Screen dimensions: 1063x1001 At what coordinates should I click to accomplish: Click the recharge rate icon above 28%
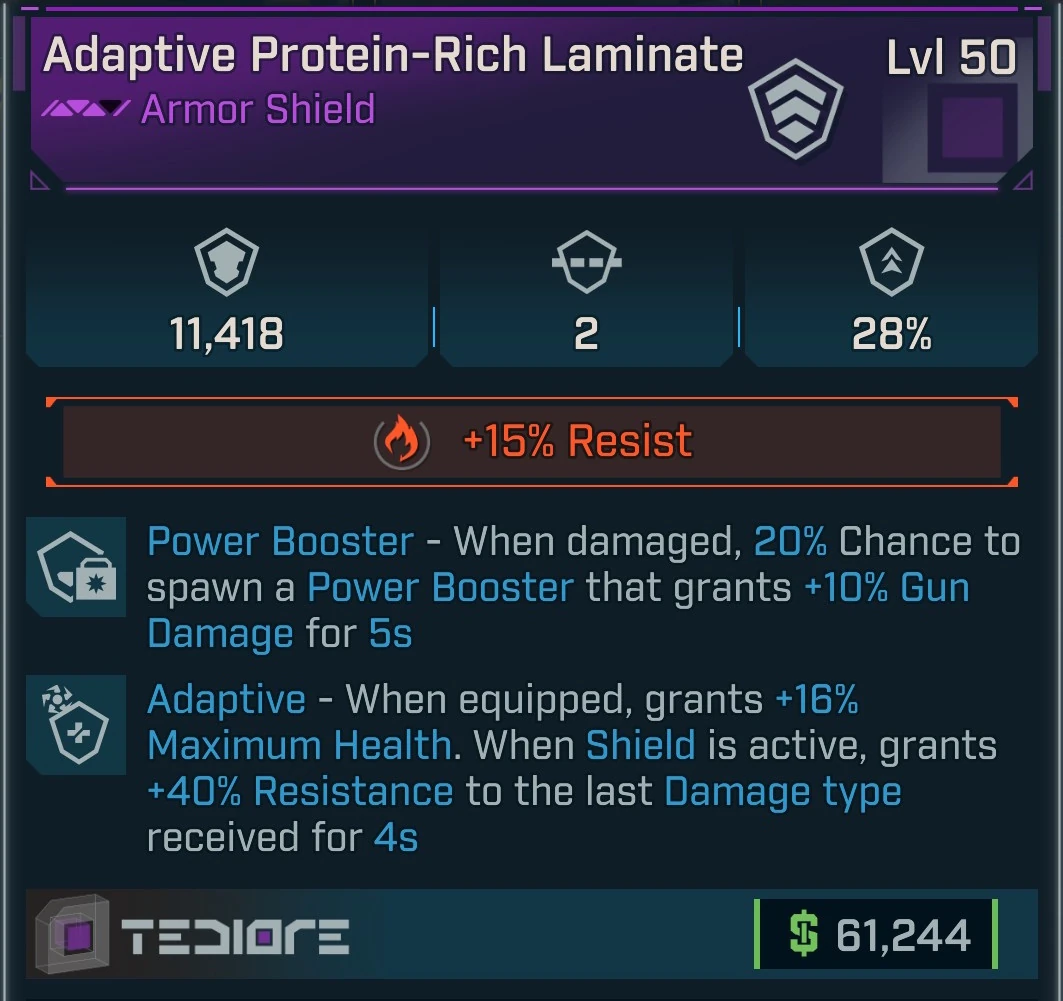tap(890, 264)
